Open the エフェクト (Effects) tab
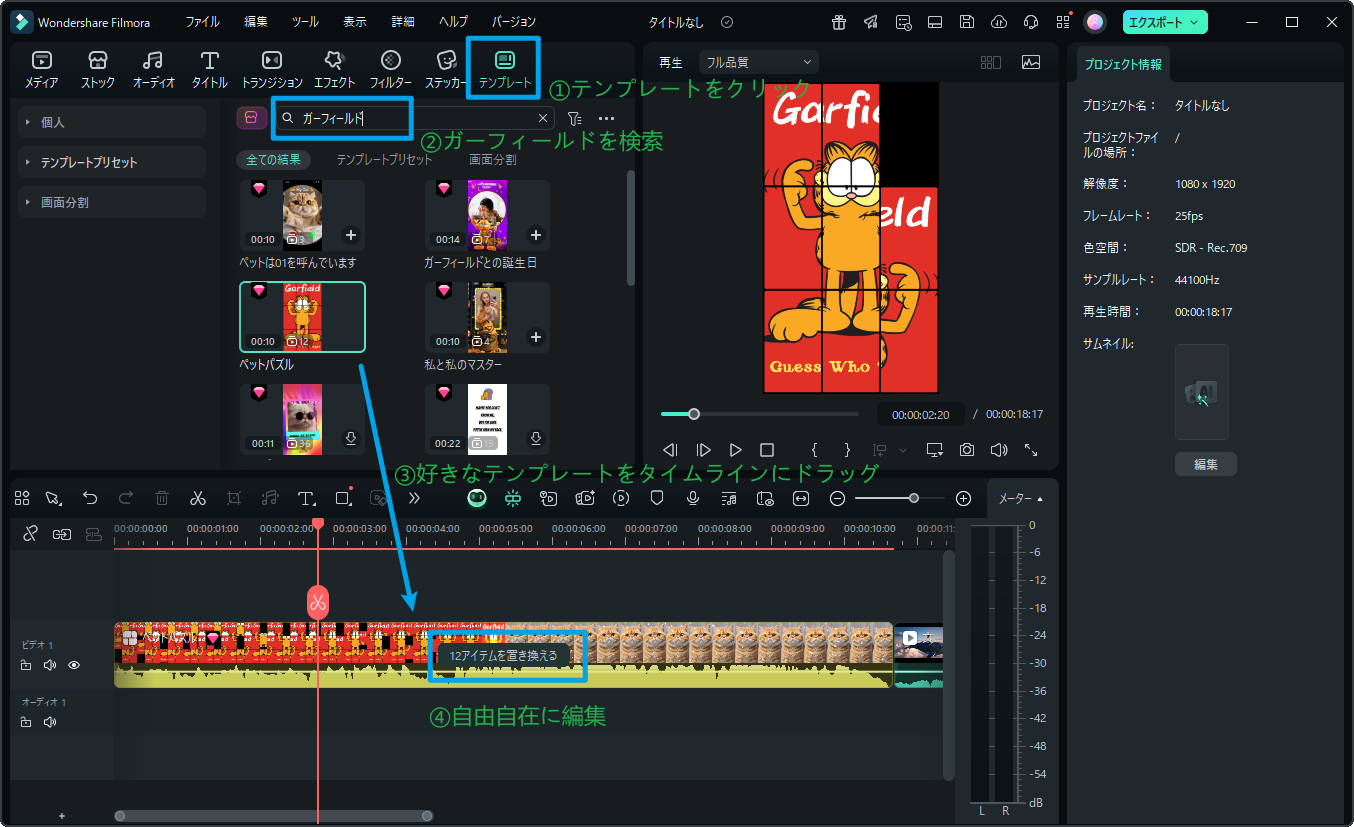This screenshot has width=1354, height=827. [335, 70]
